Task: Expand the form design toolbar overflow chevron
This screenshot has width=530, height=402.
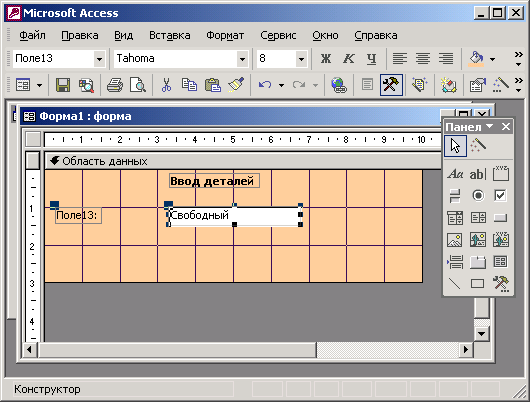Action: (x=519, y=85)
